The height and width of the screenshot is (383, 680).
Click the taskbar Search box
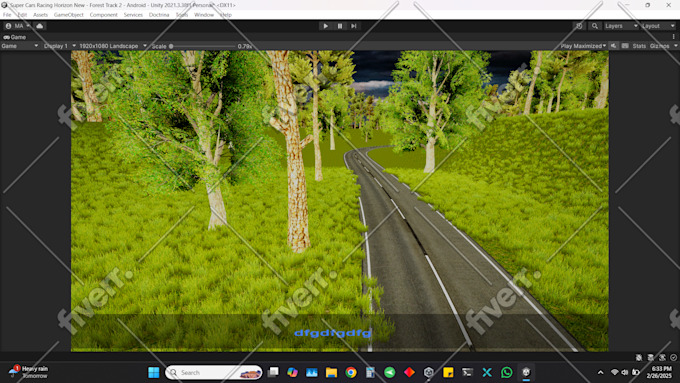[x=214, y=372]
